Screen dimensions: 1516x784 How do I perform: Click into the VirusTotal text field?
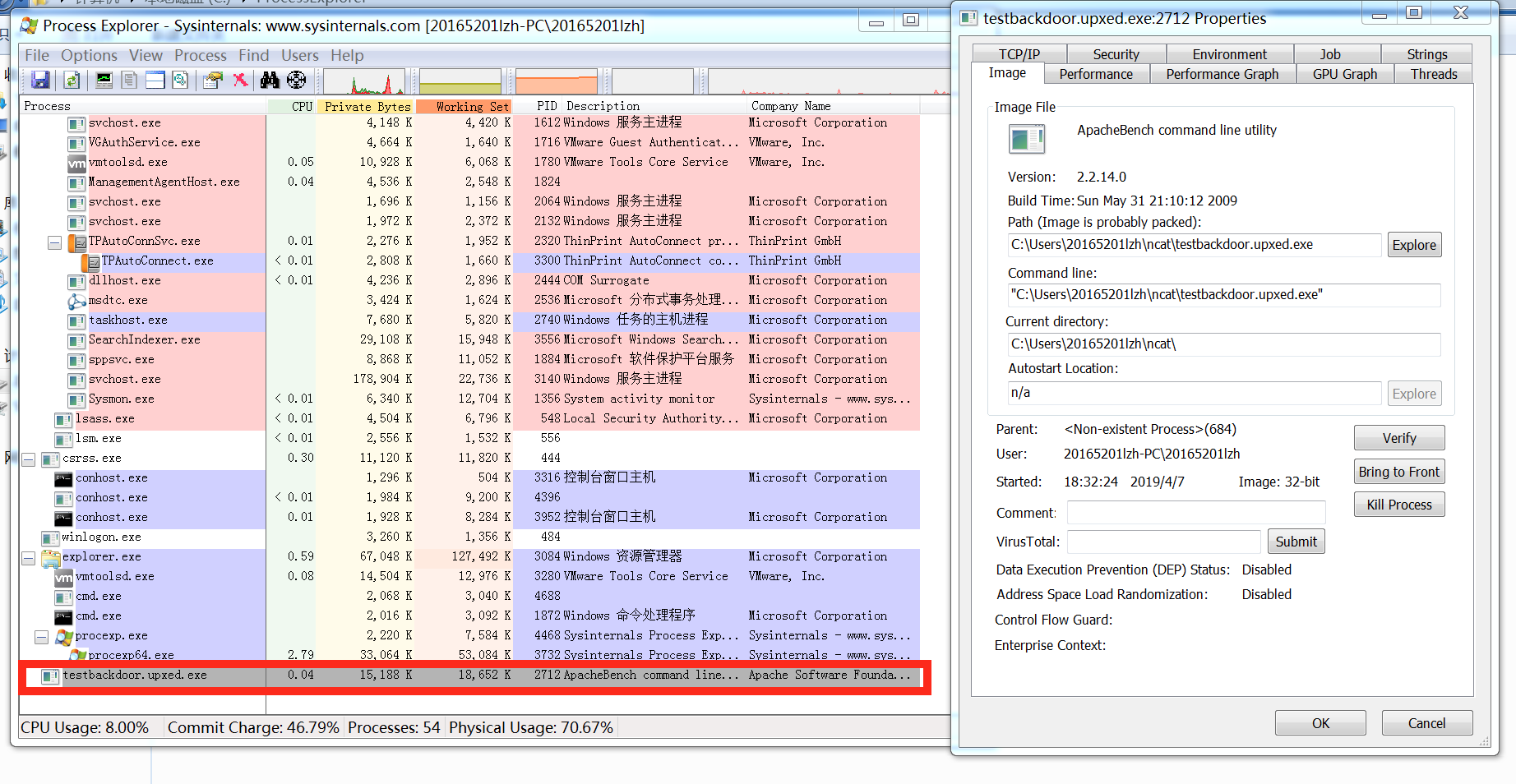[1163, 542]
